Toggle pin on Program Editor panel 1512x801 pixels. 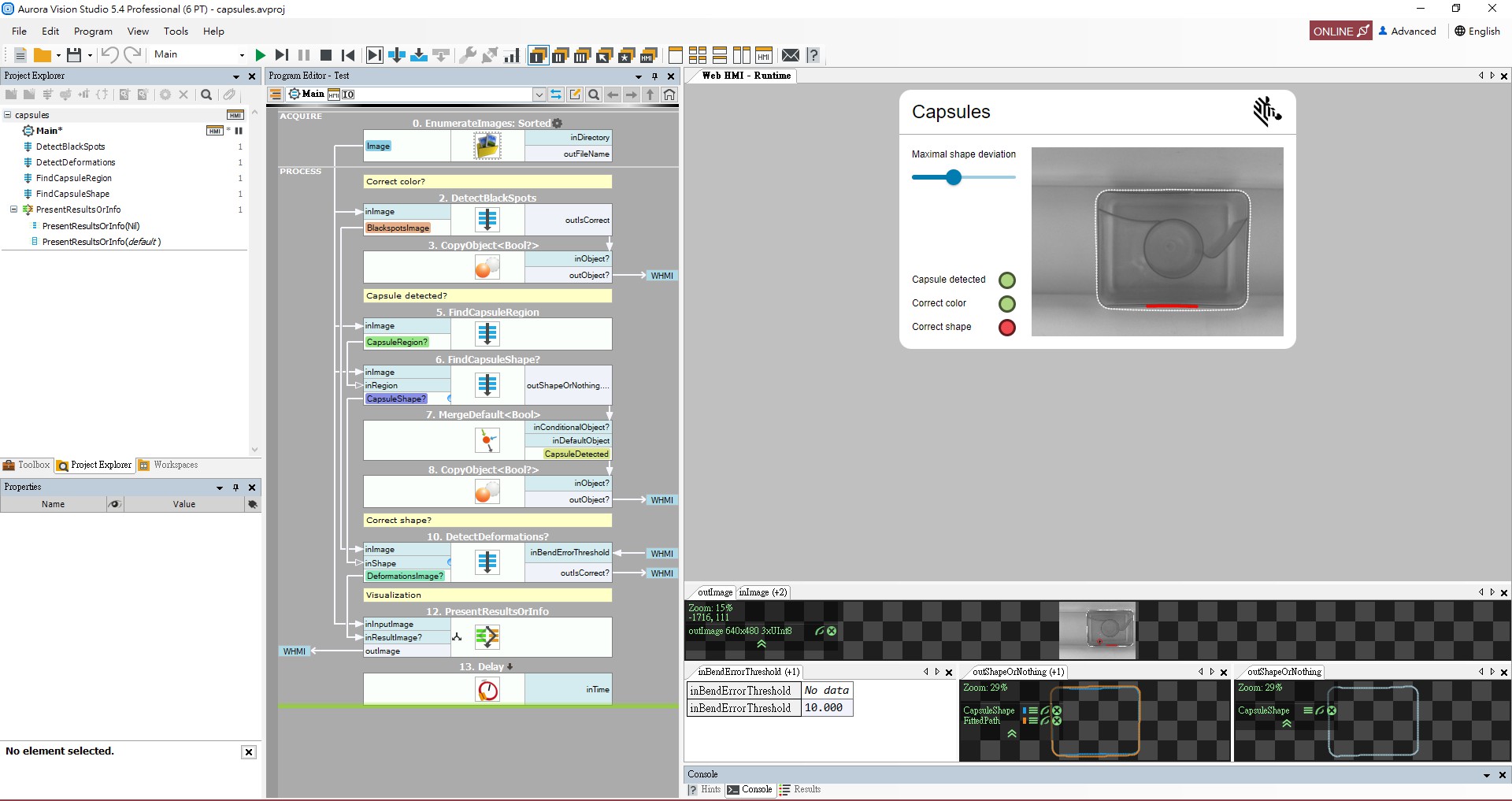654,76
